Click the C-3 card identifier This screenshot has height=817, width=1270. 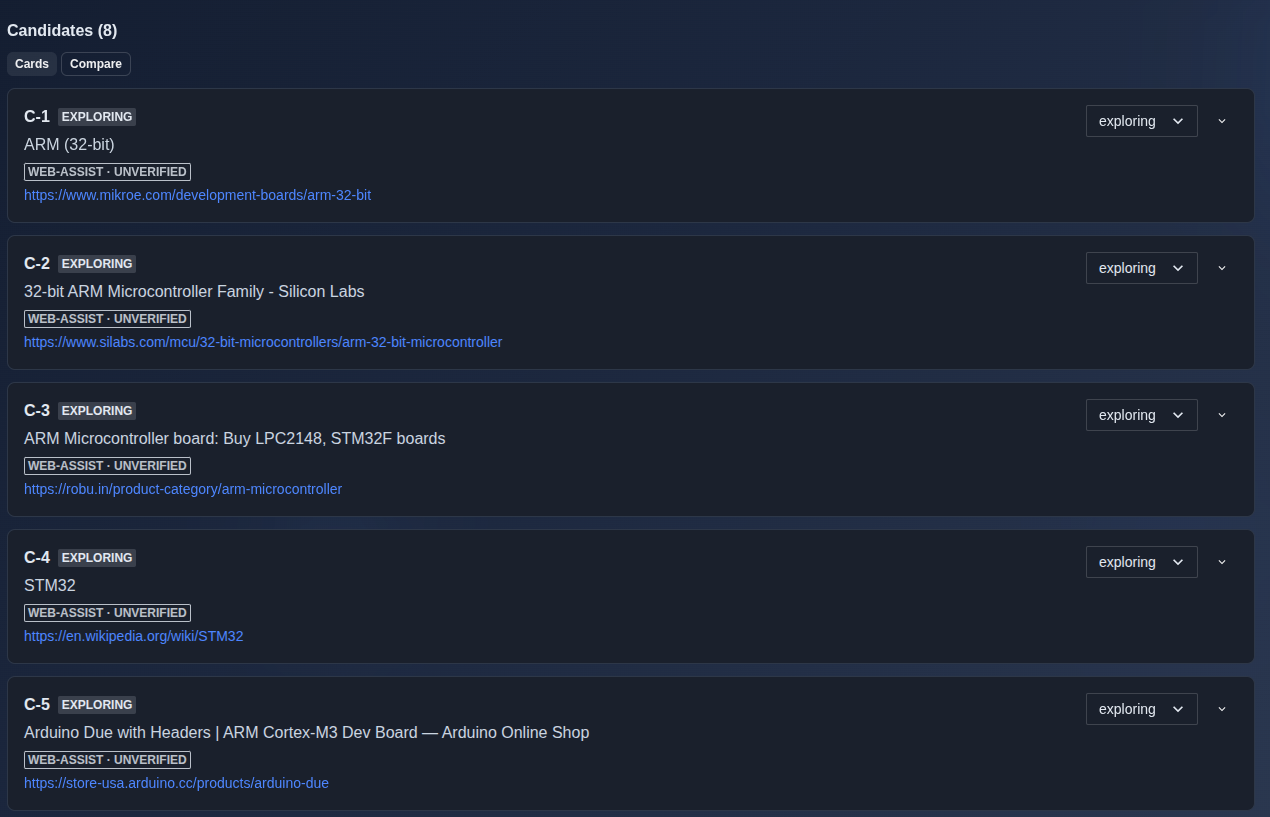pos(37,411)
